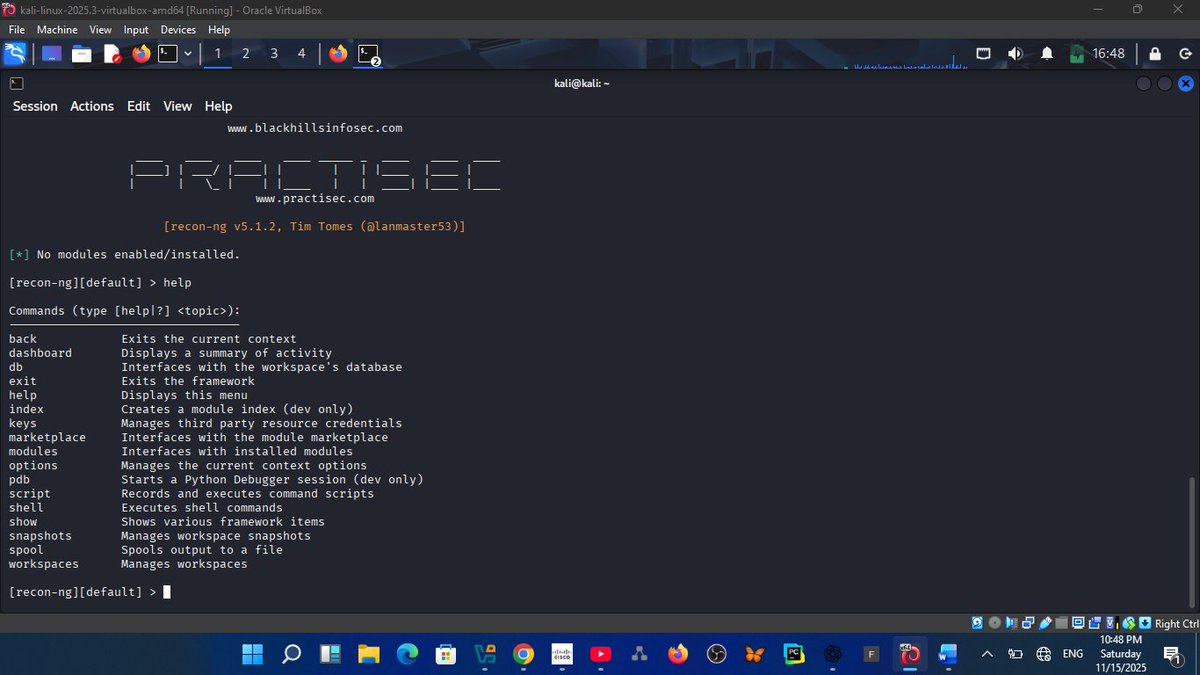
Task: Open Microsoft Store from taskbar
Action: (x=446, y=654)
